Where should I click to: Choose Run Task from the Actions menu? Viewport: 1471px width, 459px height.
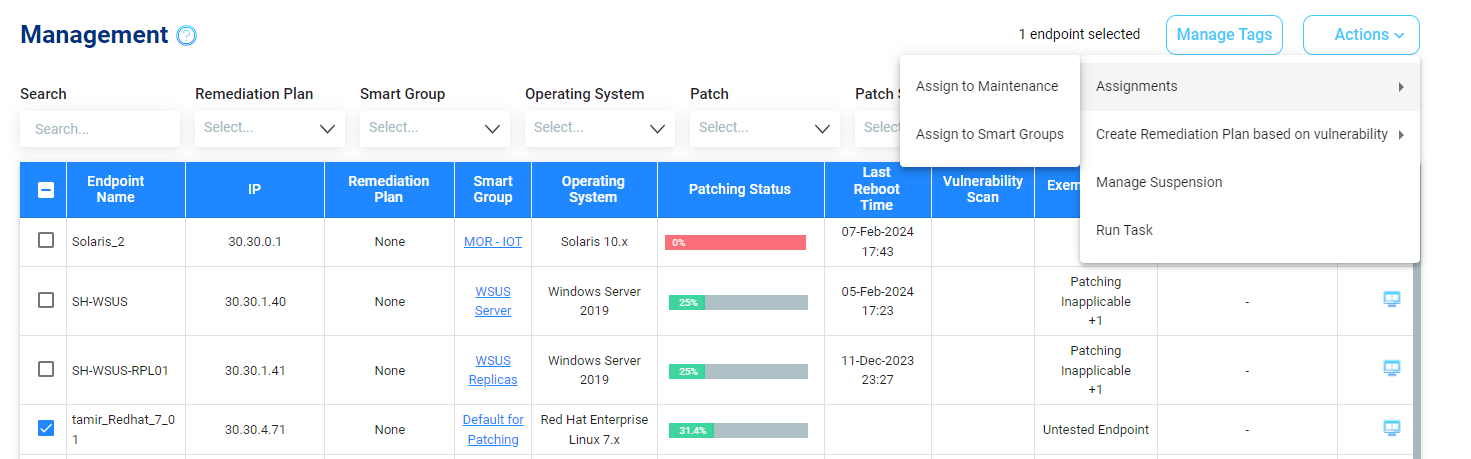(x=1124, y=230)
